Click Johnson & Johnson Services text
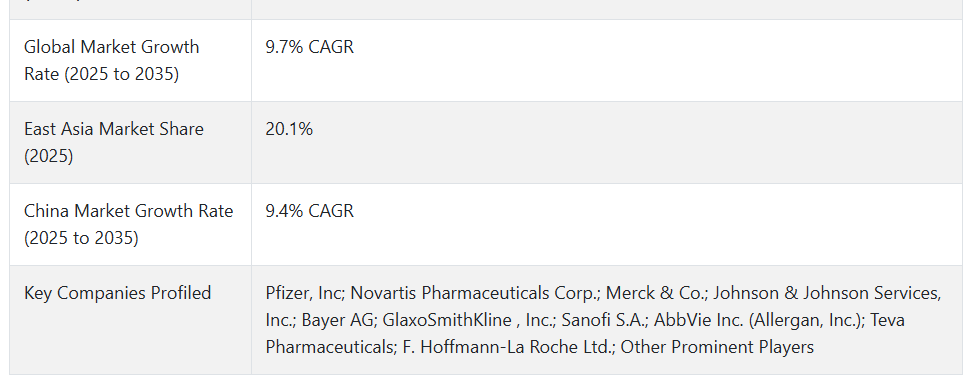 pyautogui.click(x=827, y=293)
